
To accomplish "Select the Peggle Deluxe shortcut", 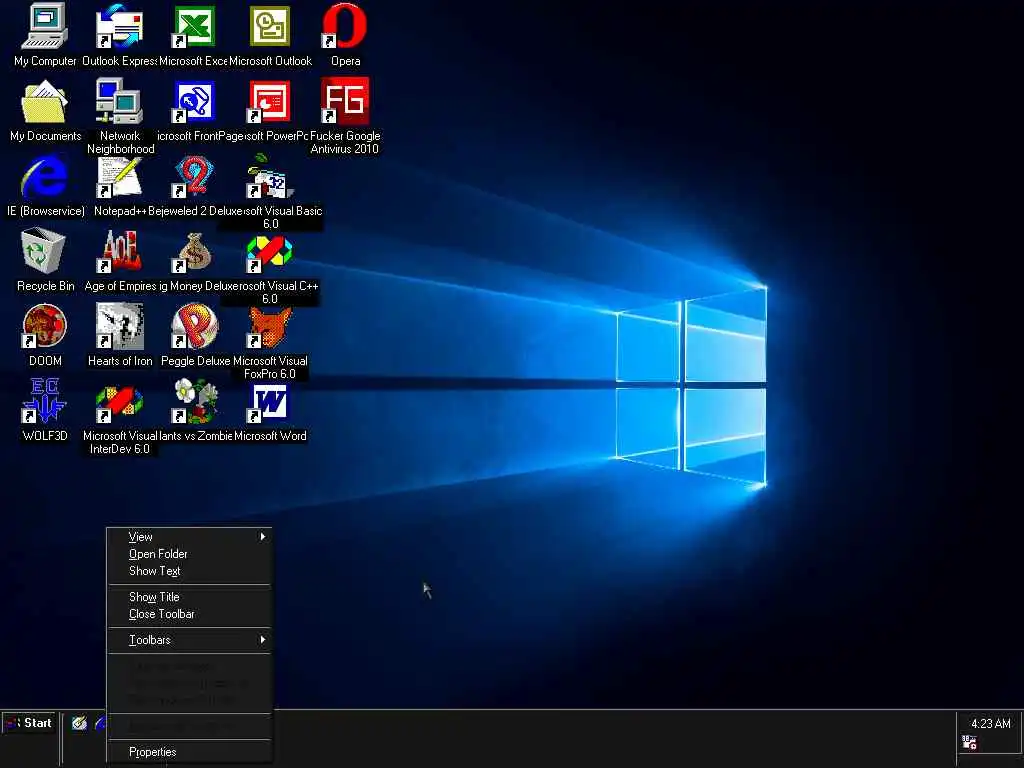I will (x=194, y=326).
